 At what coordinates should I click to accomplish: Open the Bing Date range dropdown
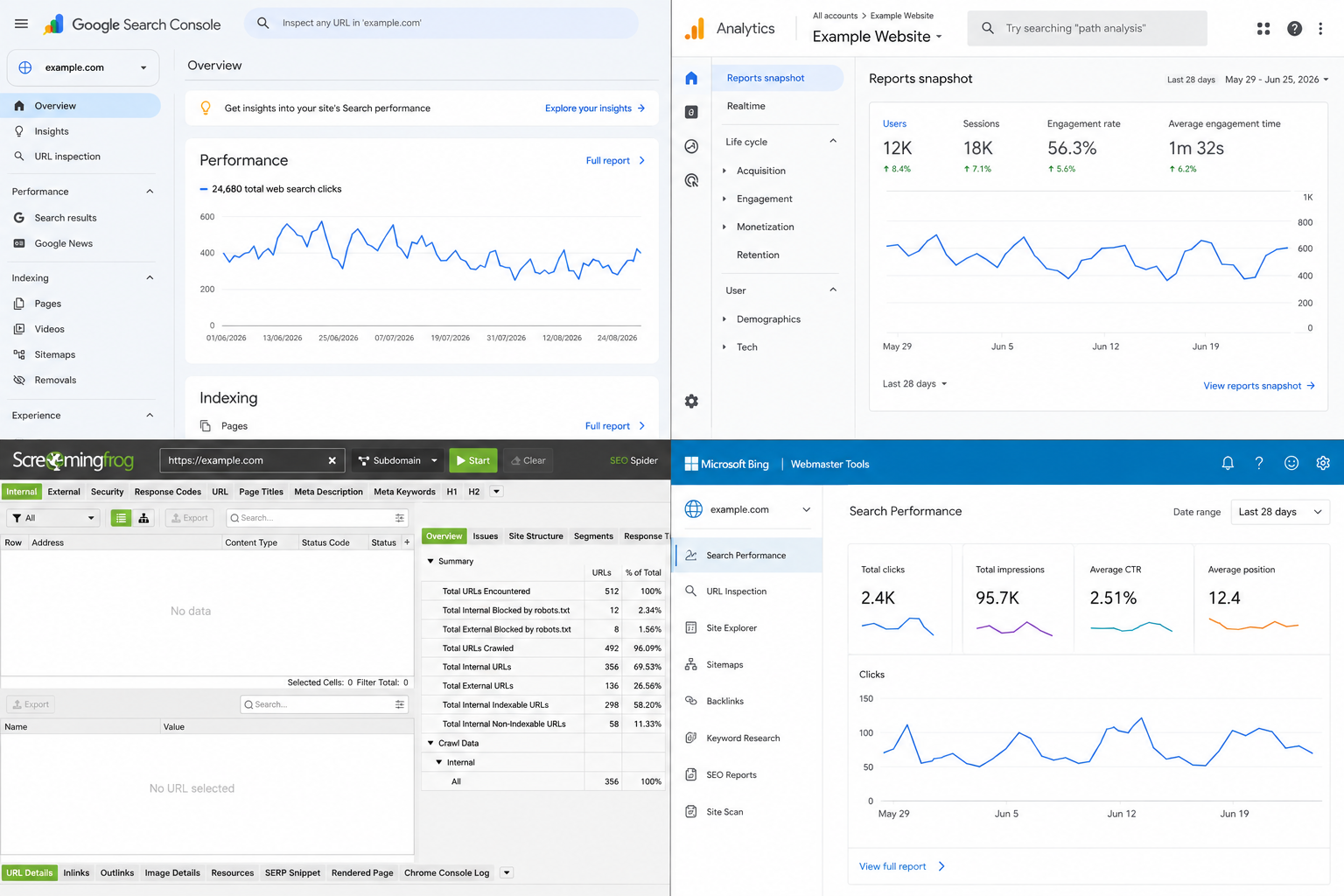tap(1280, 512)
